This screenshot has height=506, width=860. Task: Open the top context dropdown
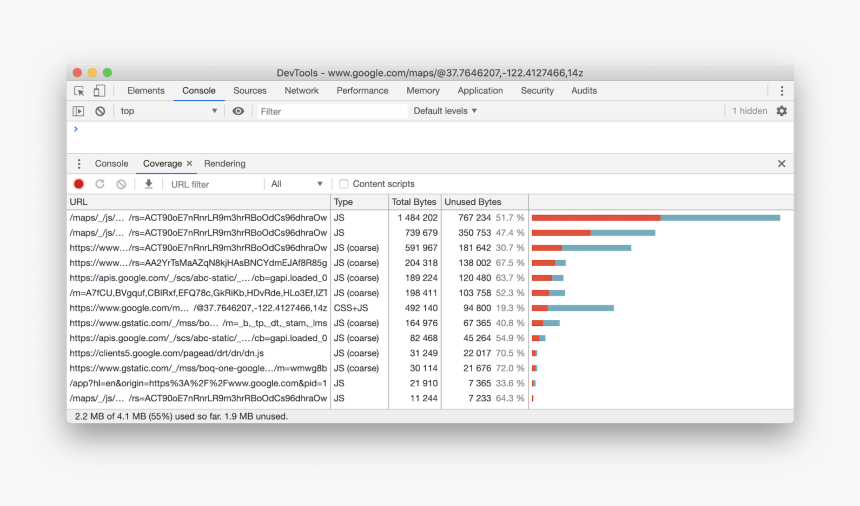coord(168,111)
